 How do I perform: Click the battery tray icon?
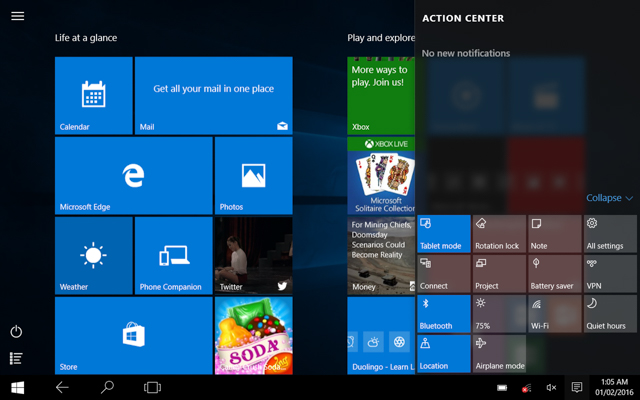coord(502,388)
